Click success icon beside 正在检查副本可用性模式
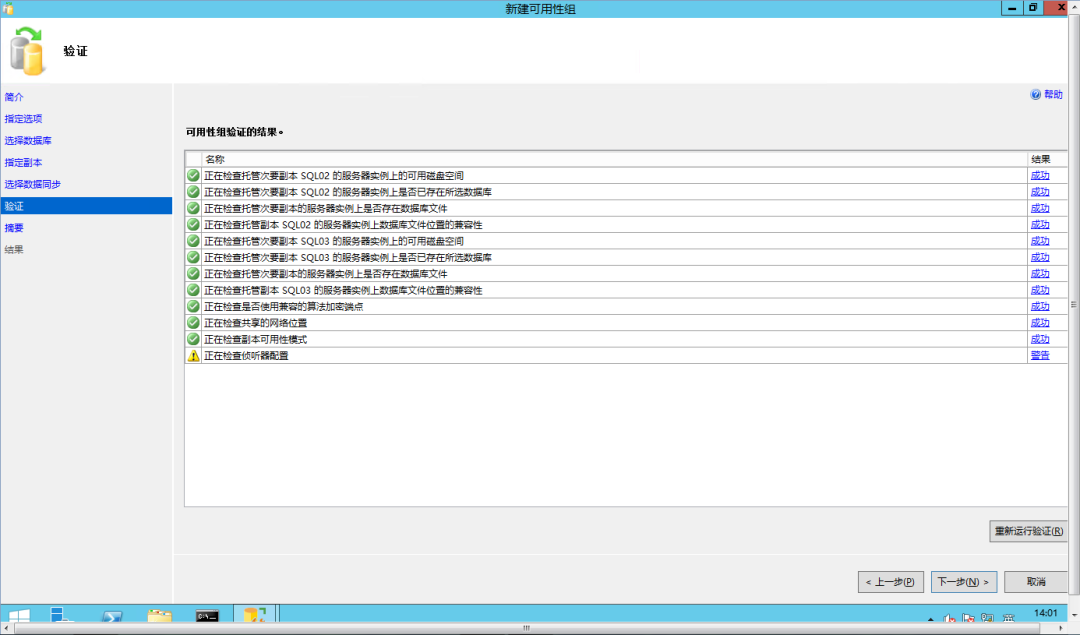Screen dimensions: 1080x635 tap(194, 340)
